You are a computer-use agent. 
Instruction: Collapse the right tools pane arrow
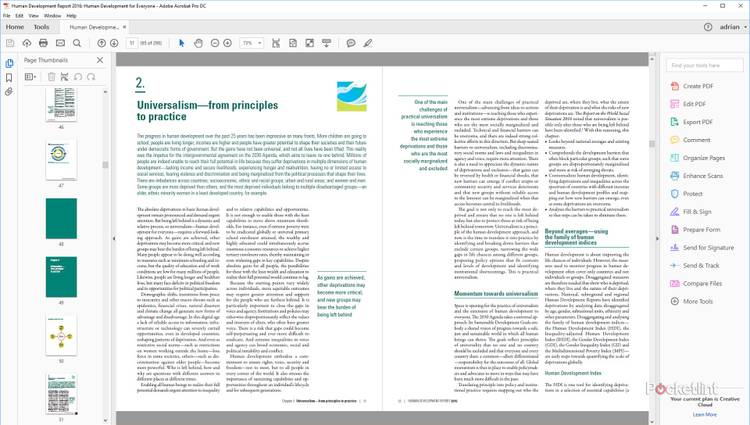tap(657, 238)
